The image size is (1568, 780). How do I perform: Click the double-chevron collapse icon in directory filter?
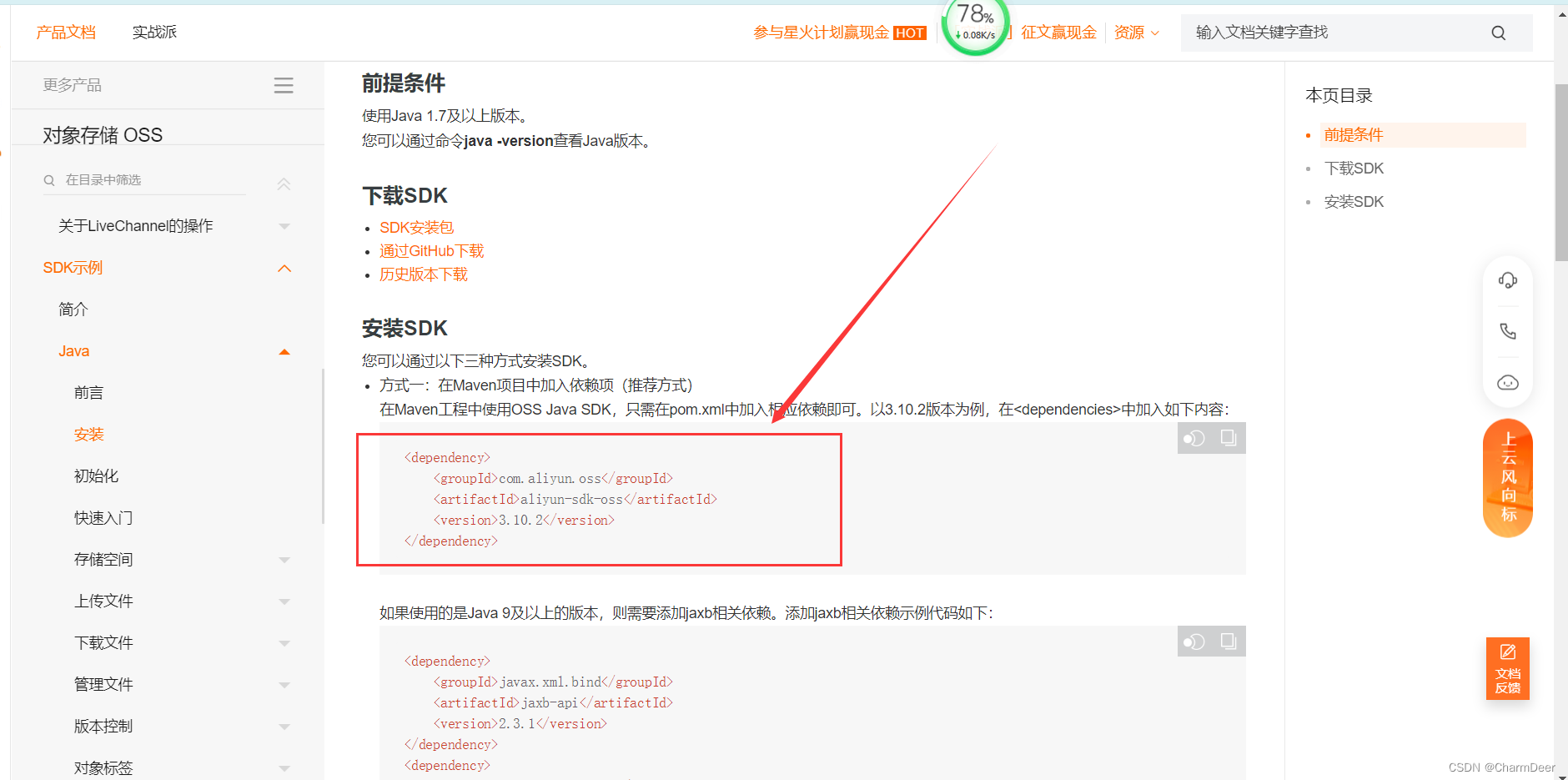click(284, 184)
